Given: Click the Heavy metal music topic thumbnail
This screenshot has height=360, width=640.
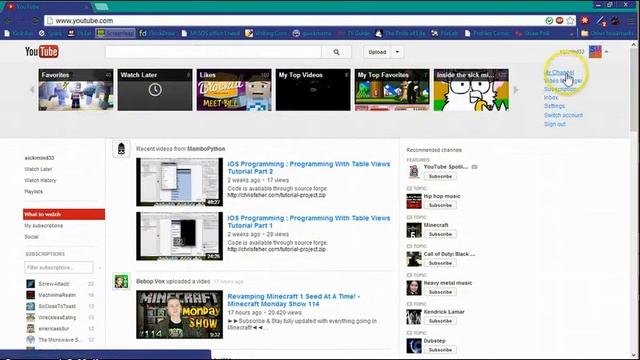Looking at the screenshot, I should 414,288.
